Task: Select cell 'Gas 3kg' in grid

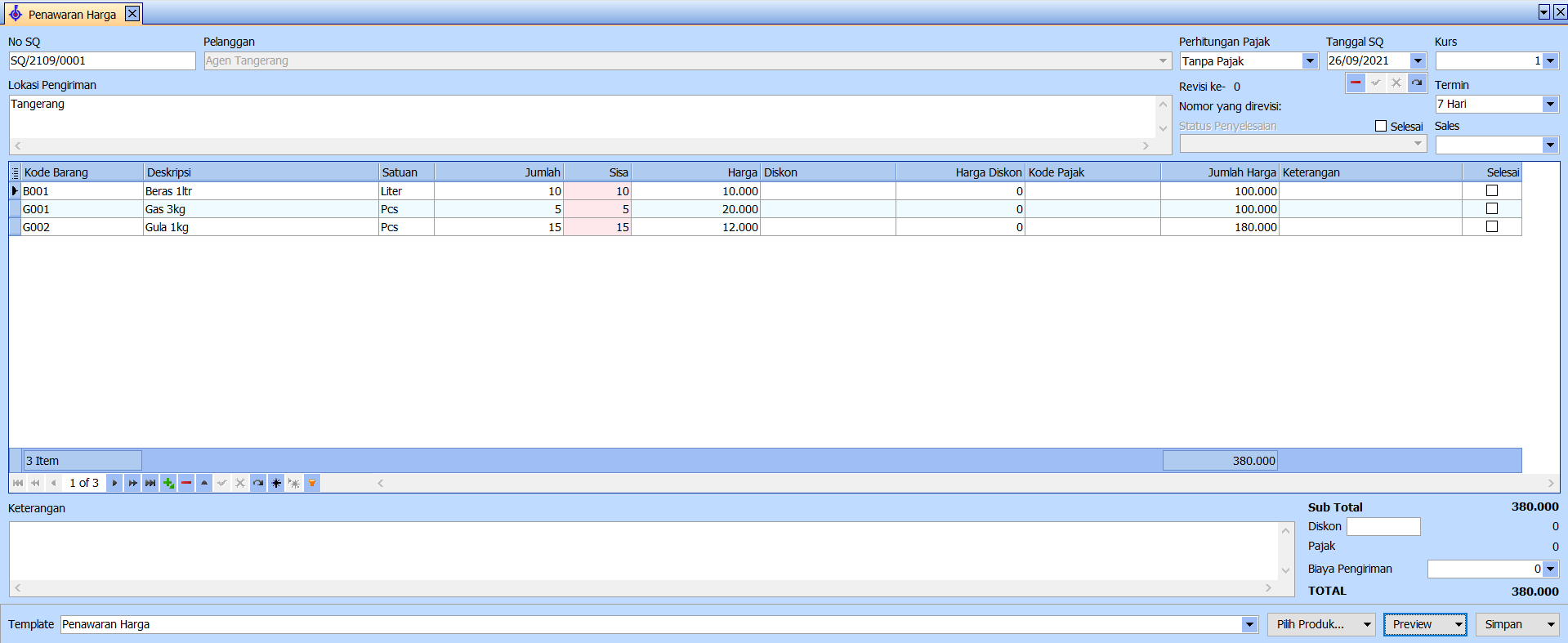Action: tap(261, 209)
